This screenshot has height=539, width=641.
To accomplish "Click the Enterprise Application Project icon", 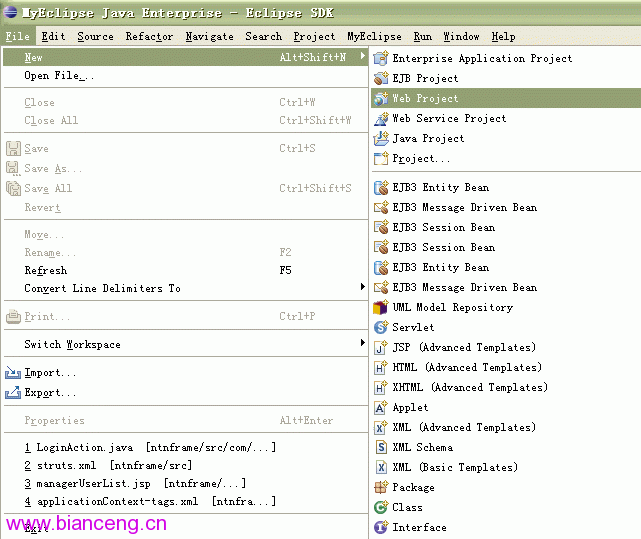I will tap(381, 58).
